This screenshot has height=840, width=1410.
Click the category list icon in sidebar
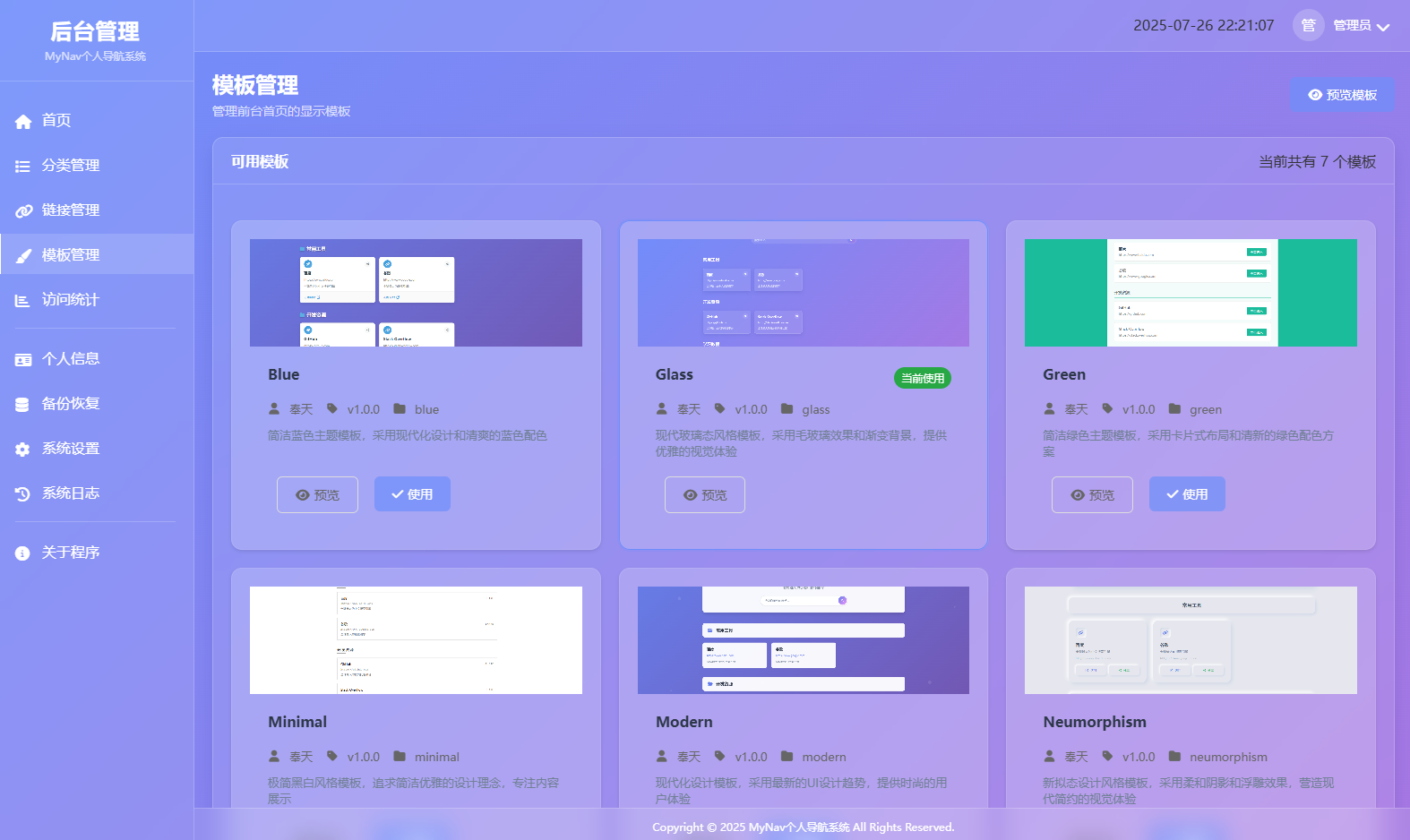tap(23, 167)
